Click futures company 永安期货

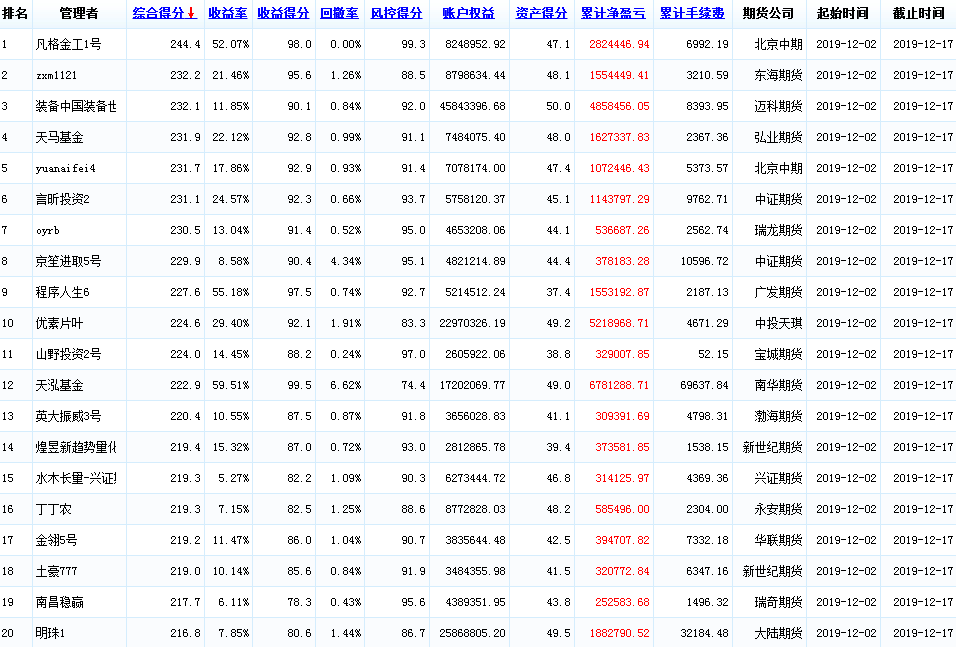779,509
